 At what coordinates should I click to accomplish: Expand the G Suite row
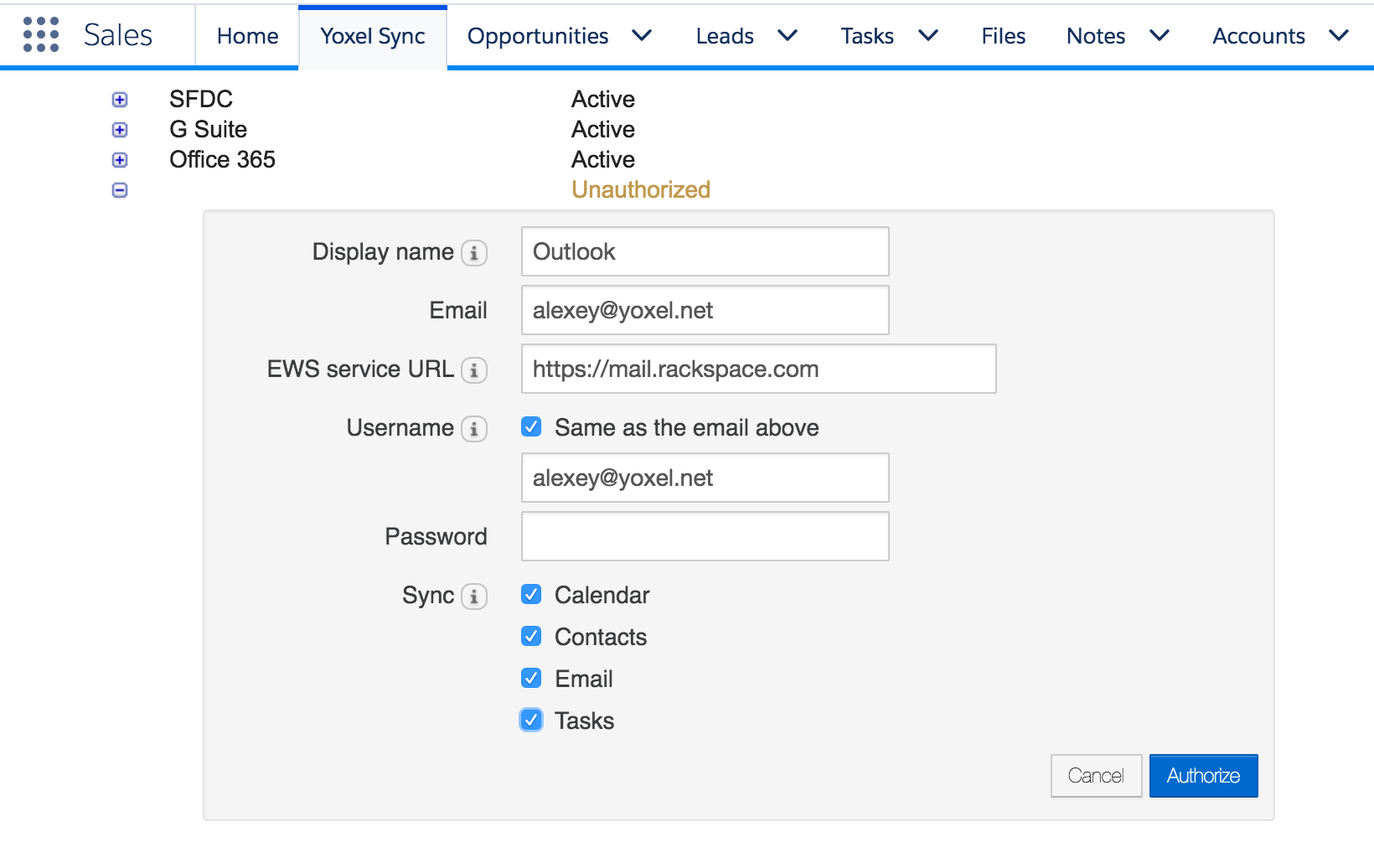[x=120, y=130]
